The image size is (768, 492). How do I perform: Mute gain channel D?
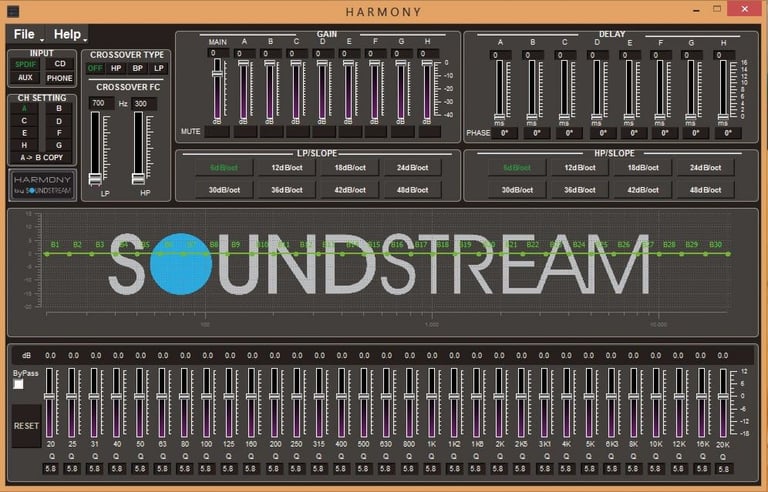(324, 132)
